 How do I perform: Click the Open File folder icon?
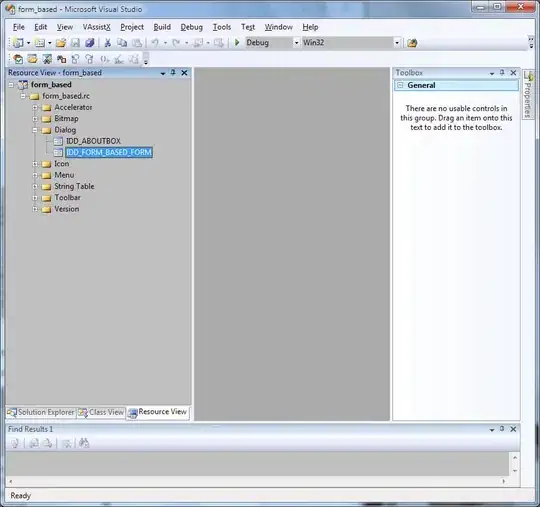point(61,43)
